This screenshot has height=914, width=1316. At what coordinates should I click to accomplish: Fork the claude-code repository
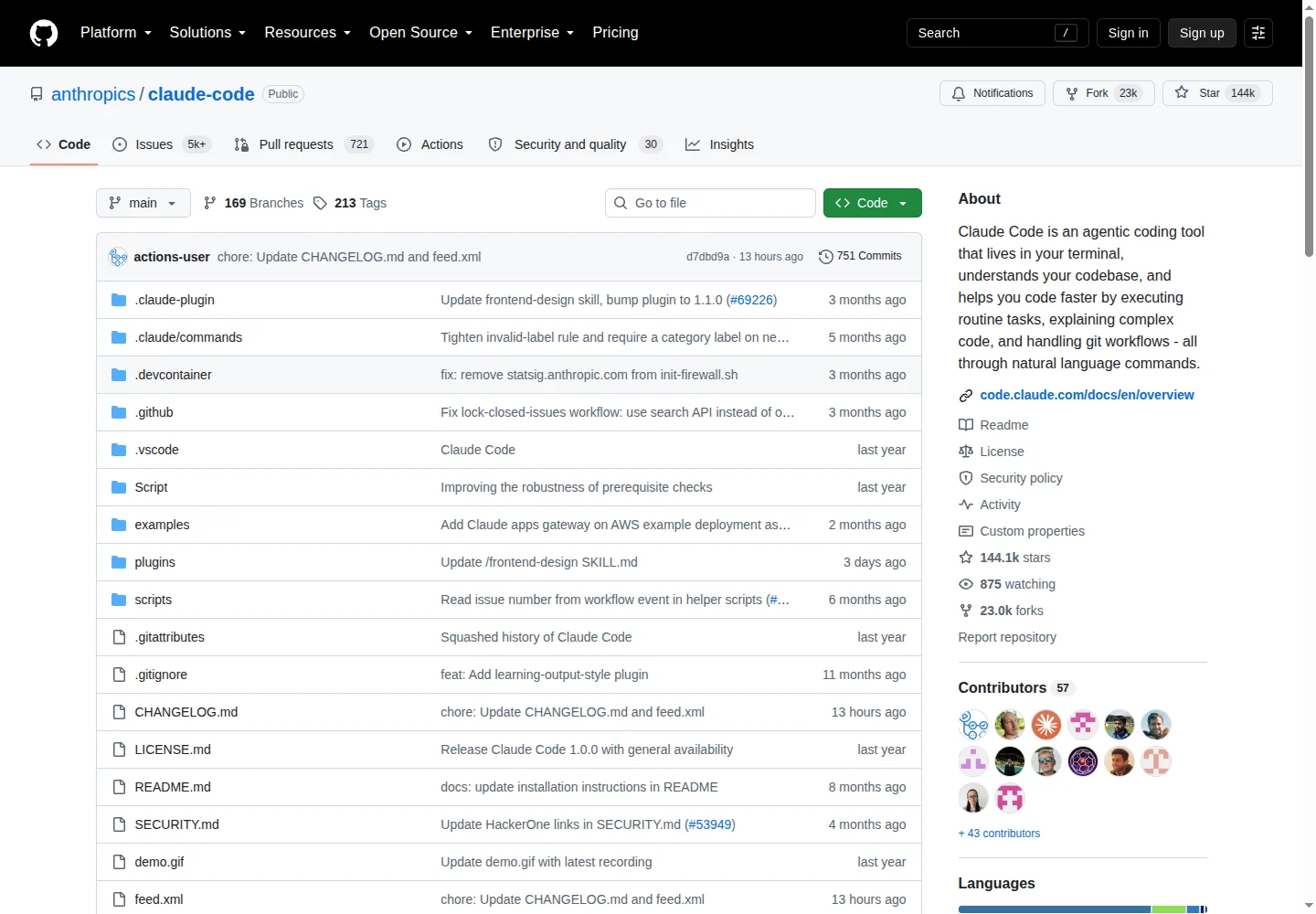[1104, 93]
